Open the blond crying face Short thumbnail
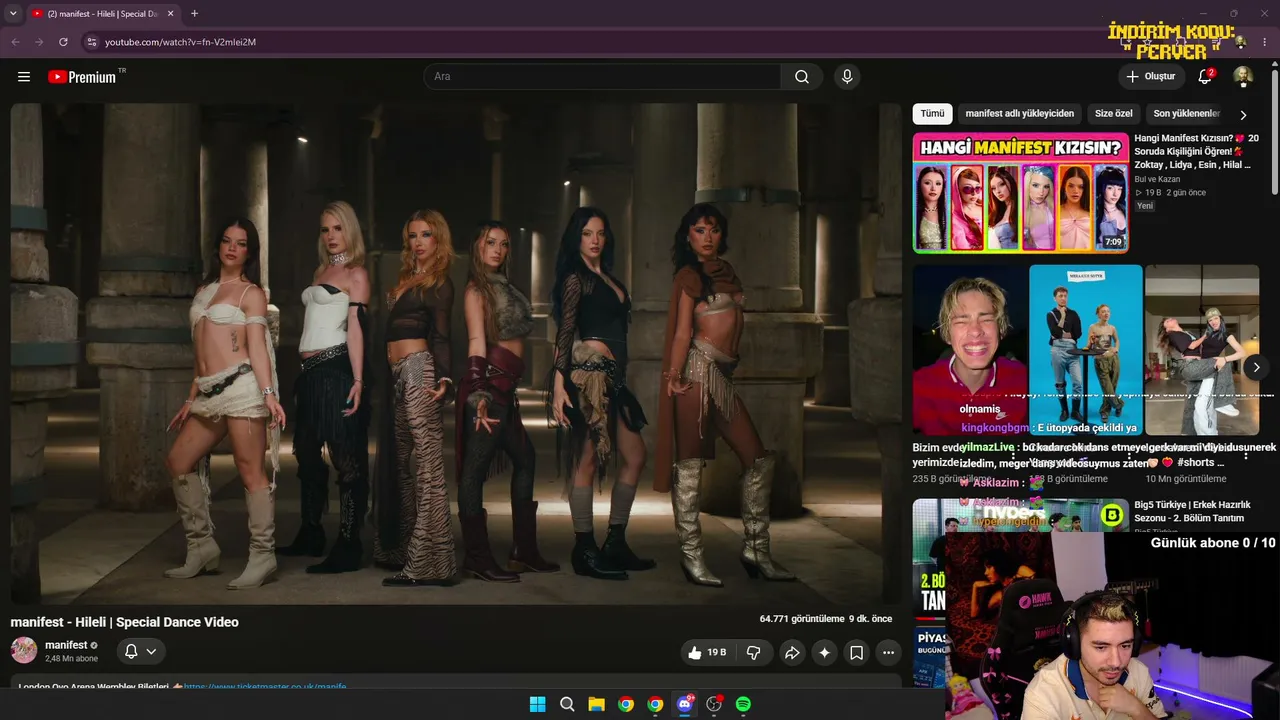 pyautogui.click(x=970, y=350)
